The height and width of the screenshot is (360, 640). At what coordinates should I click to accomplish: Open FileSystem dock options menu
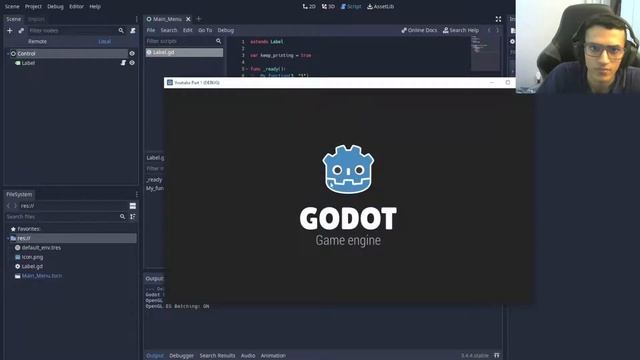coord(137,194)
